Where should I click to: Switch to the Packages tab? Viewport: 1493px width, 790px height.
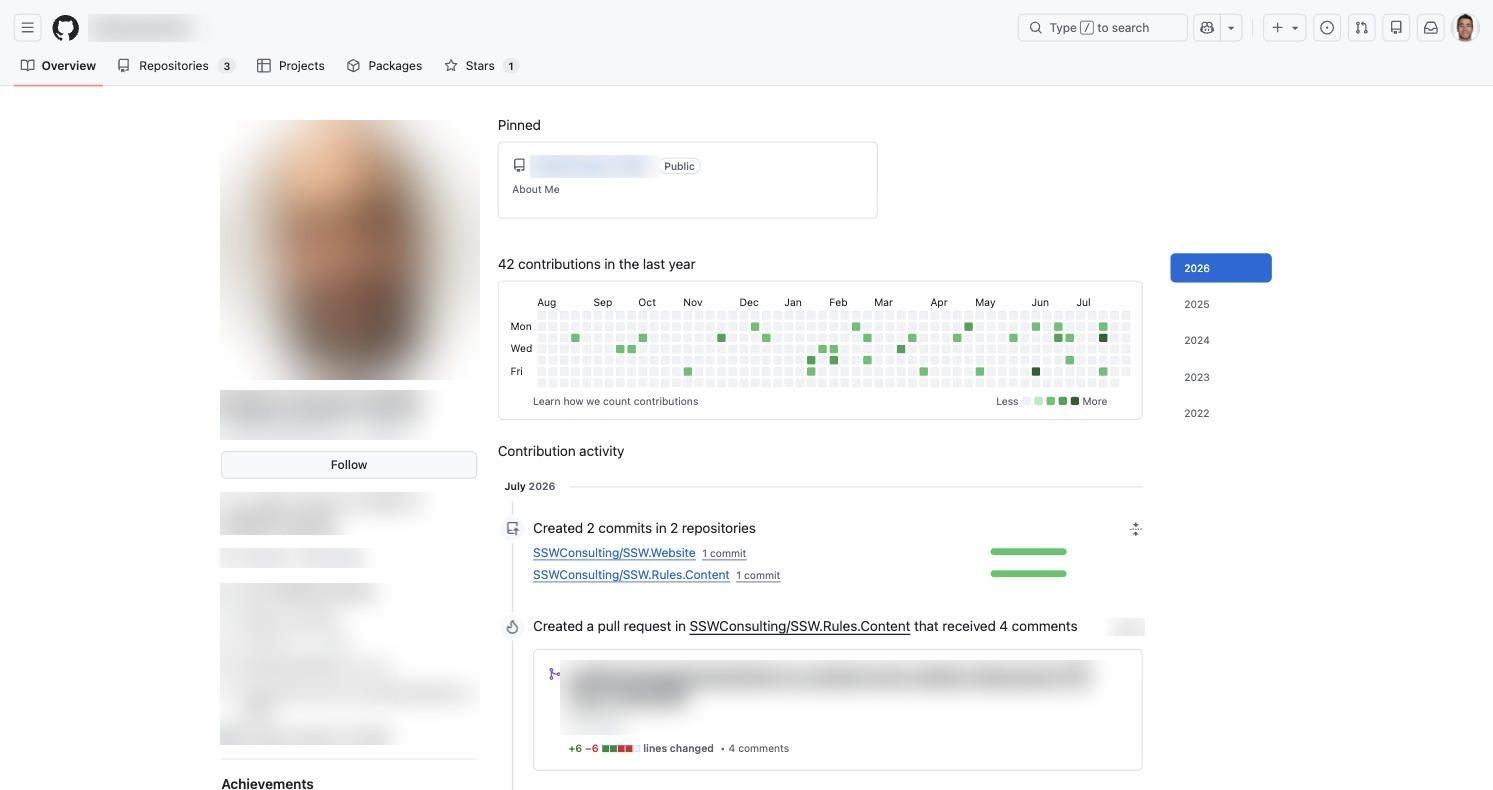point(384,66)
